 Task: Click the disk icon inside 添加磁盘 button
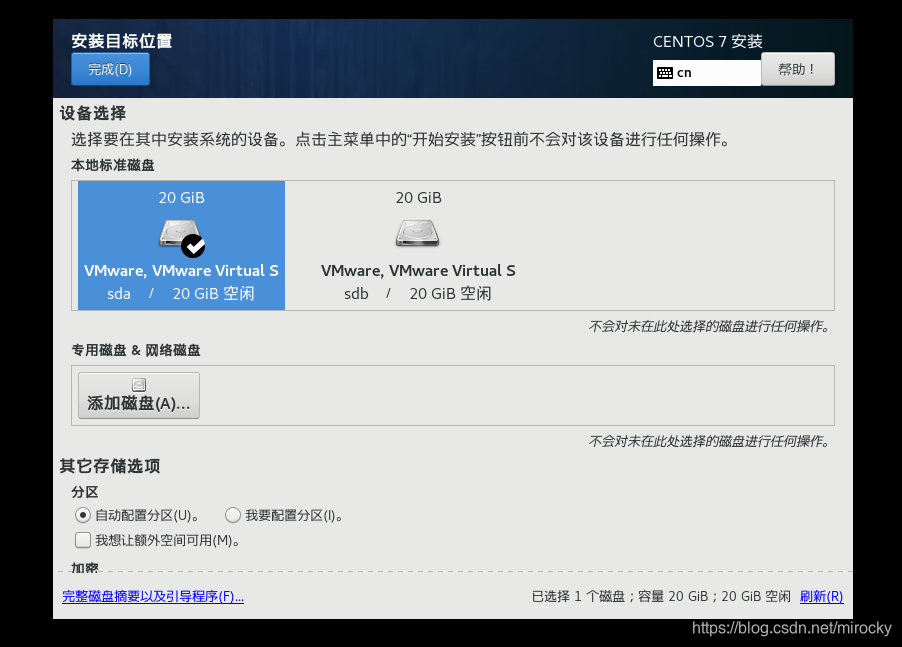pos(138,384)
